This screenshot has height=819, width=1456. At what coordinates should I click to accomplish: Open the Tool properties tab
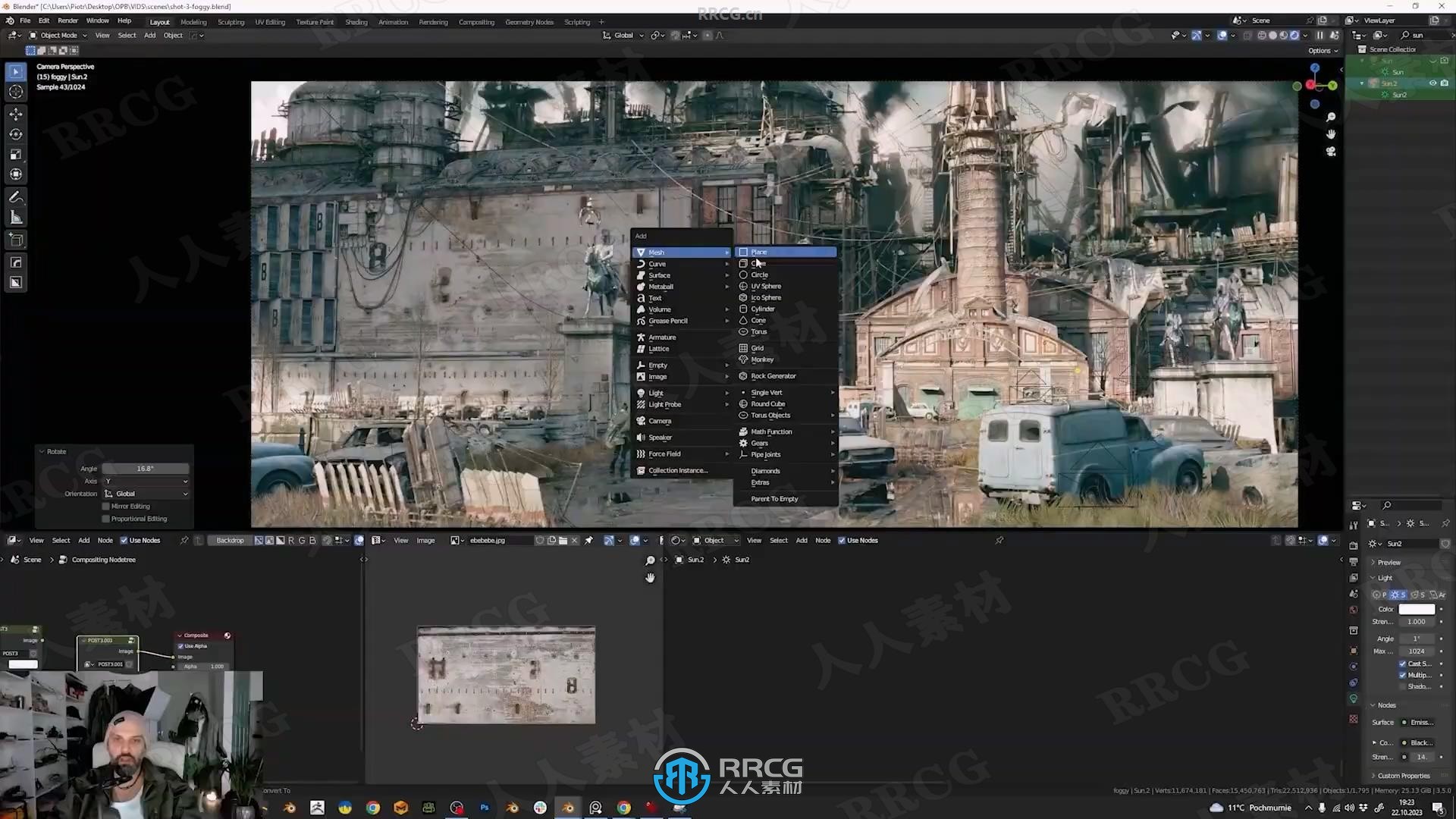tap(1354, 525)
